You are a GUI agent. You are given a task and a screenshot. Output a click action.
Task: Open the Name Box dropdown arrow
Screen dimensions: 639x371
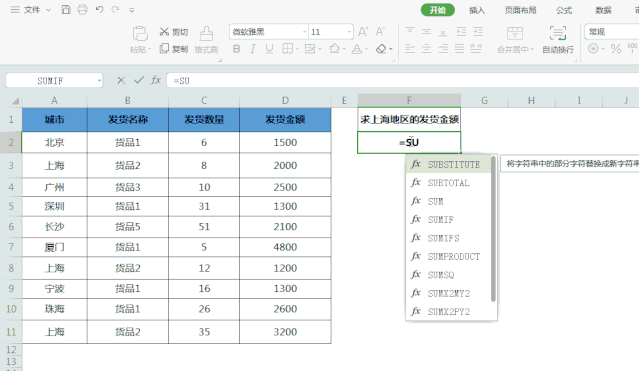point(99,81)
